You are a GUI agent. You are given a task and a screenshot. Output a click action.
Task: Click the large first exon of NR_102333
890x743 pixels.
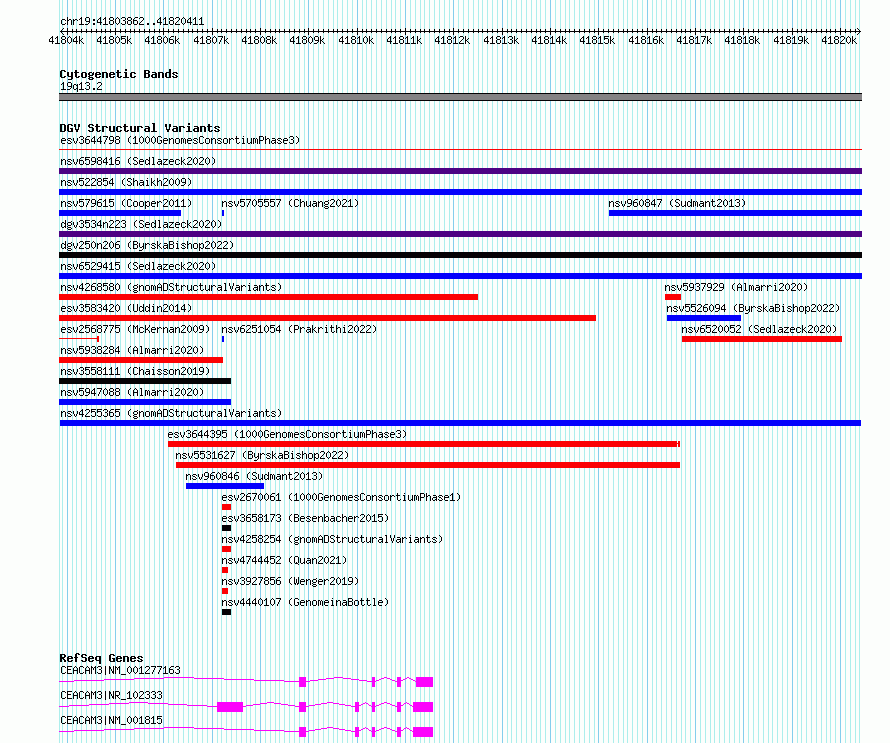230,707
